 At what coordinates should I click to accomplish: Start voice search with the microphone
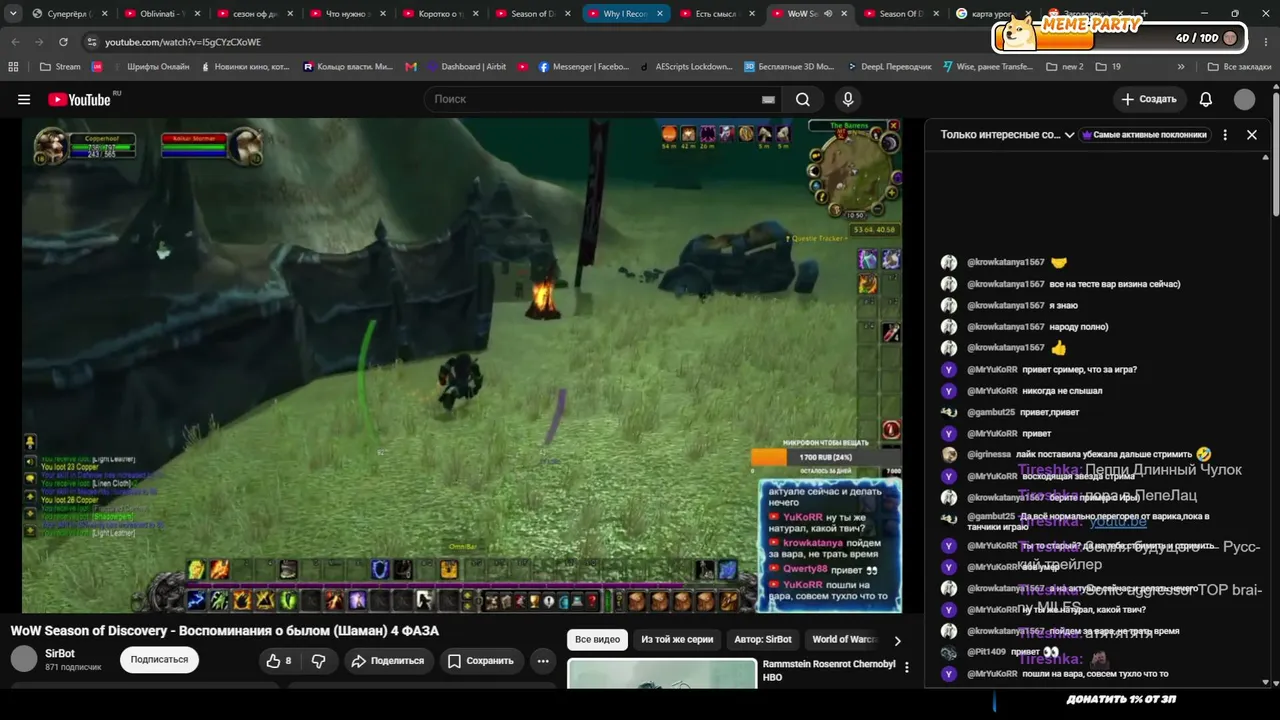(x=848, y=99)
